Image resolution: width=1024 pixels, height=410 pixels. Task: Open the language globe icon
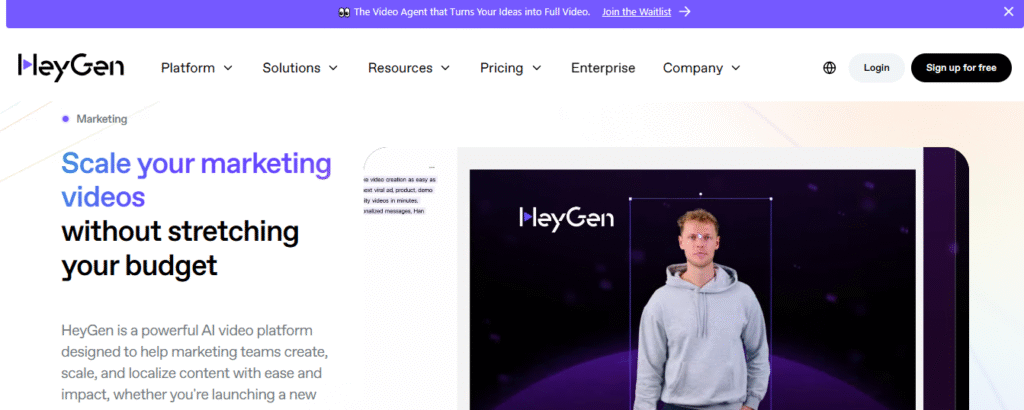pyautogui.click(x=829, y=68)
